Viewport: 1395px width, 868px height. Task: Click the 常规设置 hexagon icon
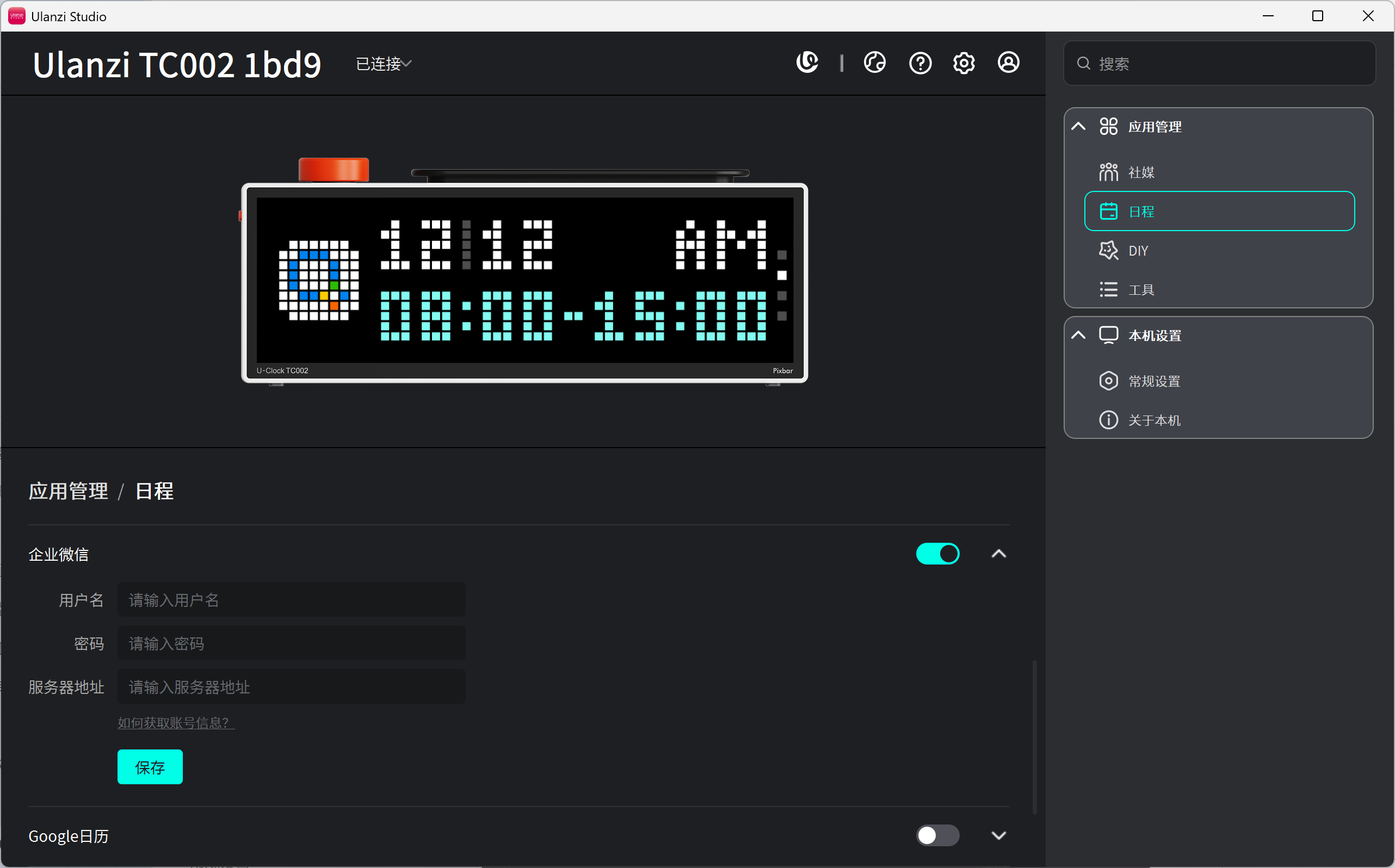1108,381
